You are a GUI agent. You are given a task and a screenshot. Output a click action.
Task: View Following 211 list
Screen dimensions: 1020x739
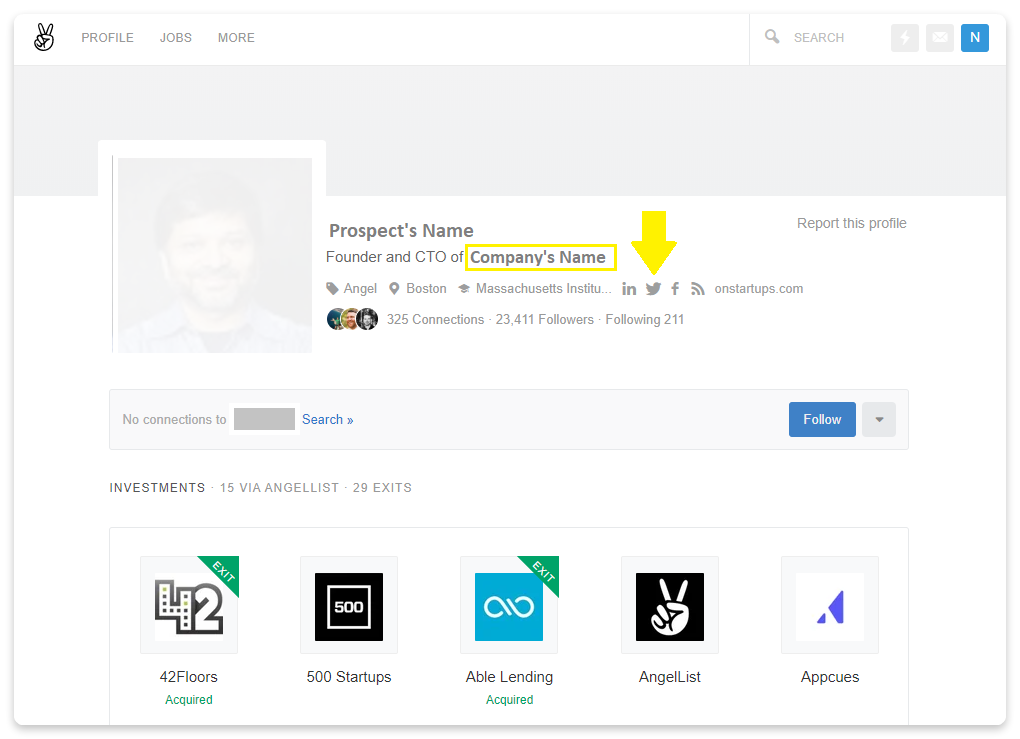coord(645,319)
